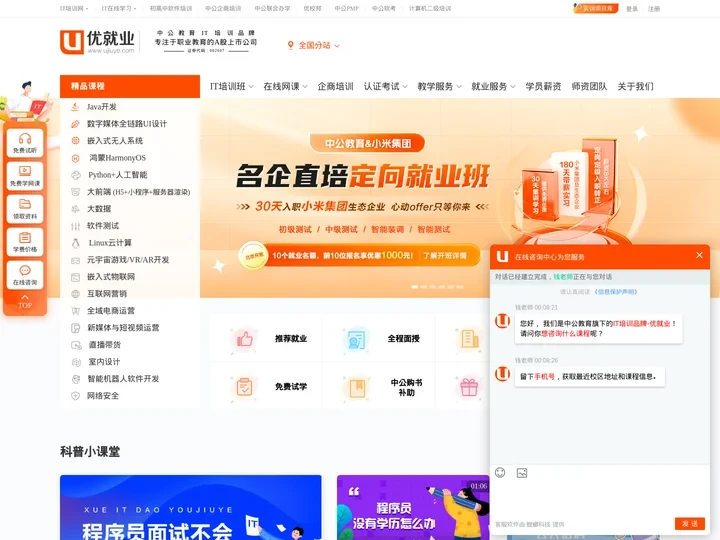Click the 免费试听 headphone icon
The height and width of the screenshot is (540, 720).
pos(25,138)
